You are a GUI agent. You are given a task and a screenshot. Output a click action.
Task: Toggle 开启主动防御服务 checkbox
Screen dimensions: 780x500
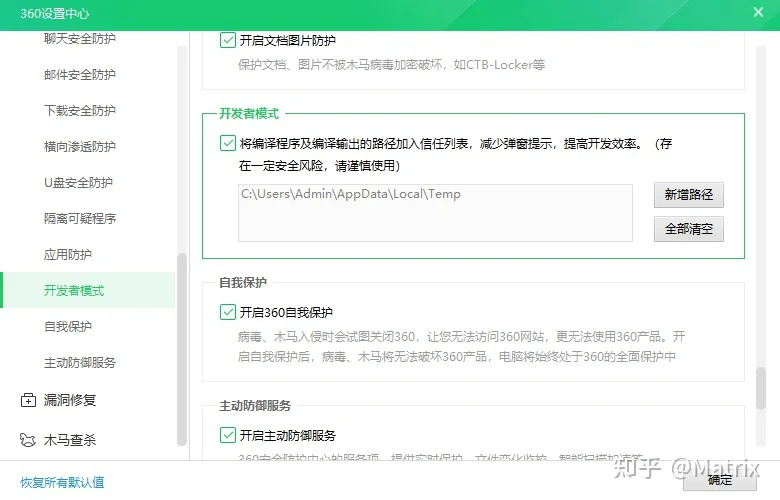click(x=227, y=435)
